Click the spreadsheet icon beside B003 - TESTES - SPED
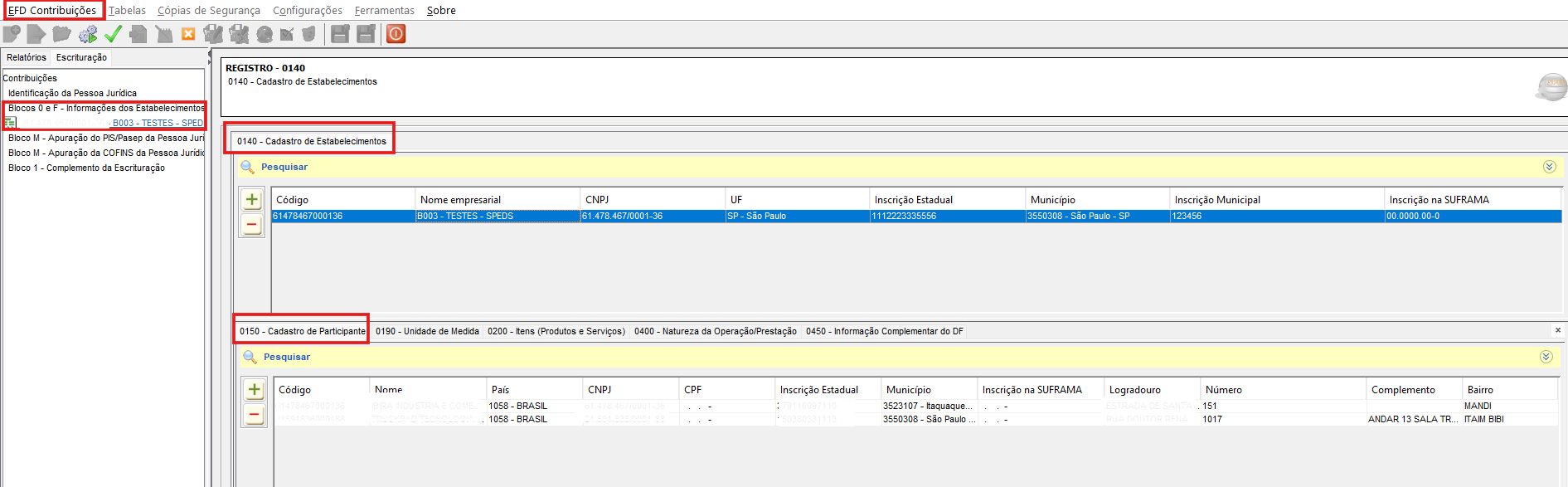This screenshot has width=1568, height=487. click(10, 123)
